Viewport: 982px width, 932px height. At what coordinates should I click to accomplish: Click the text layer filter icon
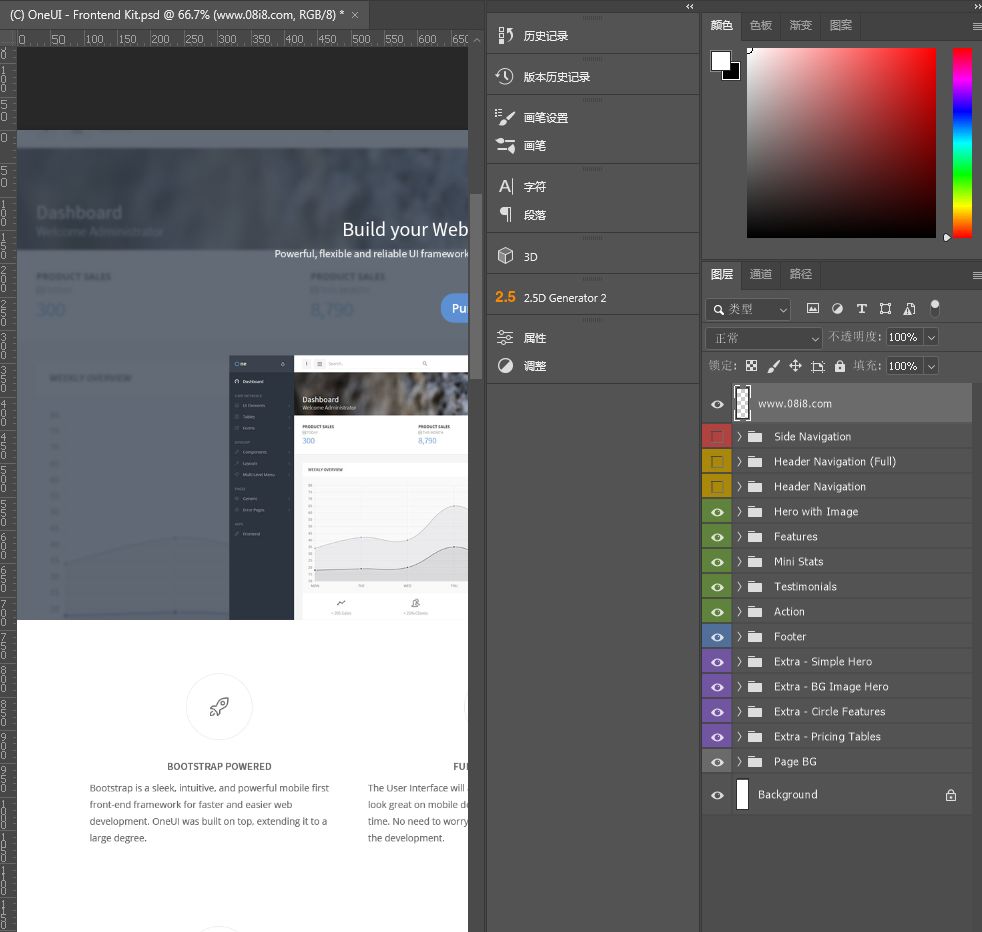(861, 309)
